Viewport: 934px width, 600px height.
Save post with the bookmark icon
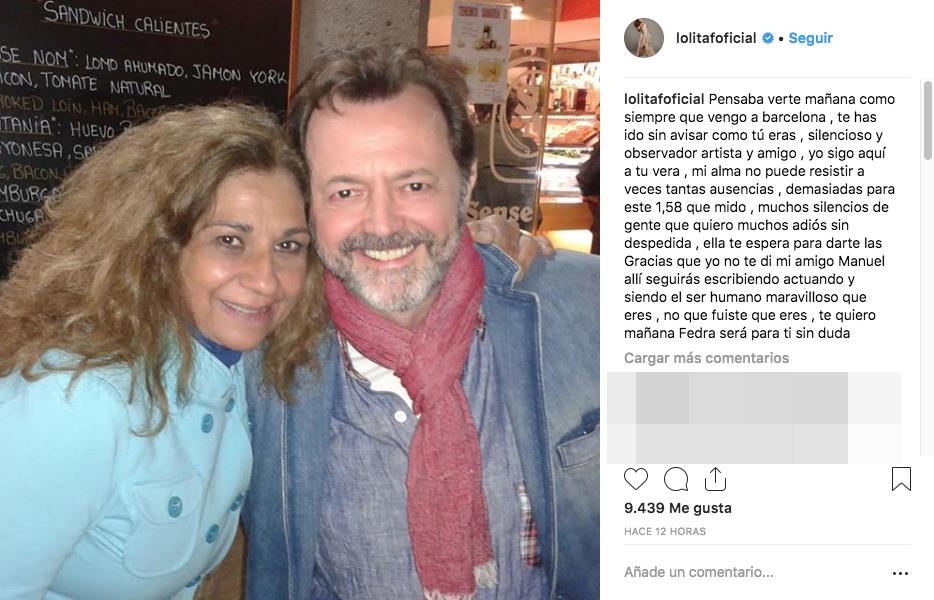(x=901, y=479)
